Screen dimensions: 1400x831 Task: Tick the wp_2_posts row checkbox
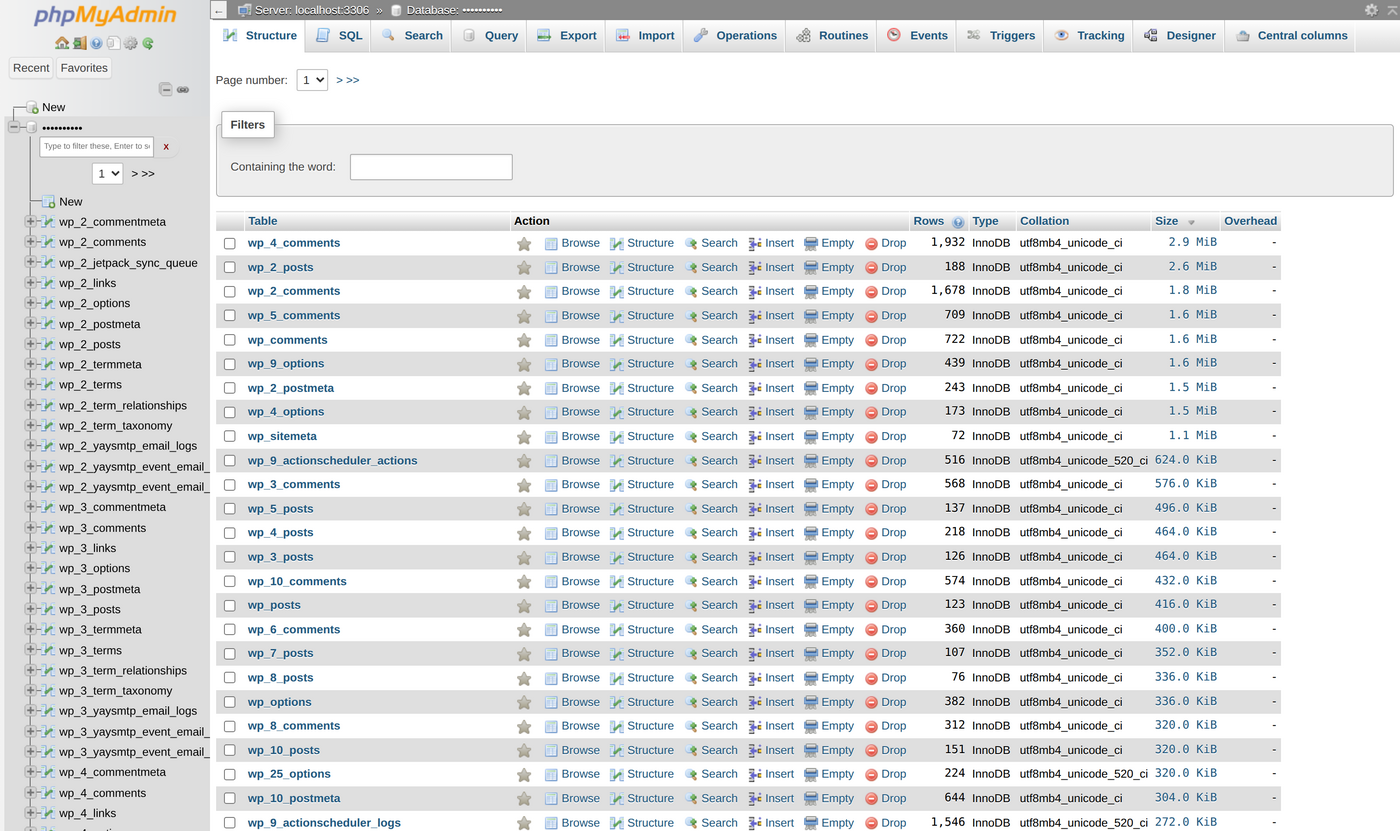[x=230, y=267]
